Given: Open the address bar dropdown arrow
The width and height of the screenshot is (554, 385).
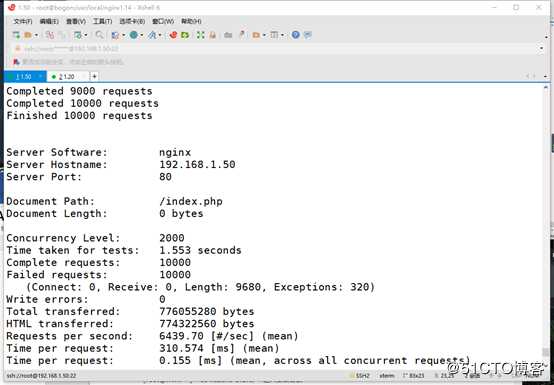Looking at the screenshot, I should tap(542, 48).
